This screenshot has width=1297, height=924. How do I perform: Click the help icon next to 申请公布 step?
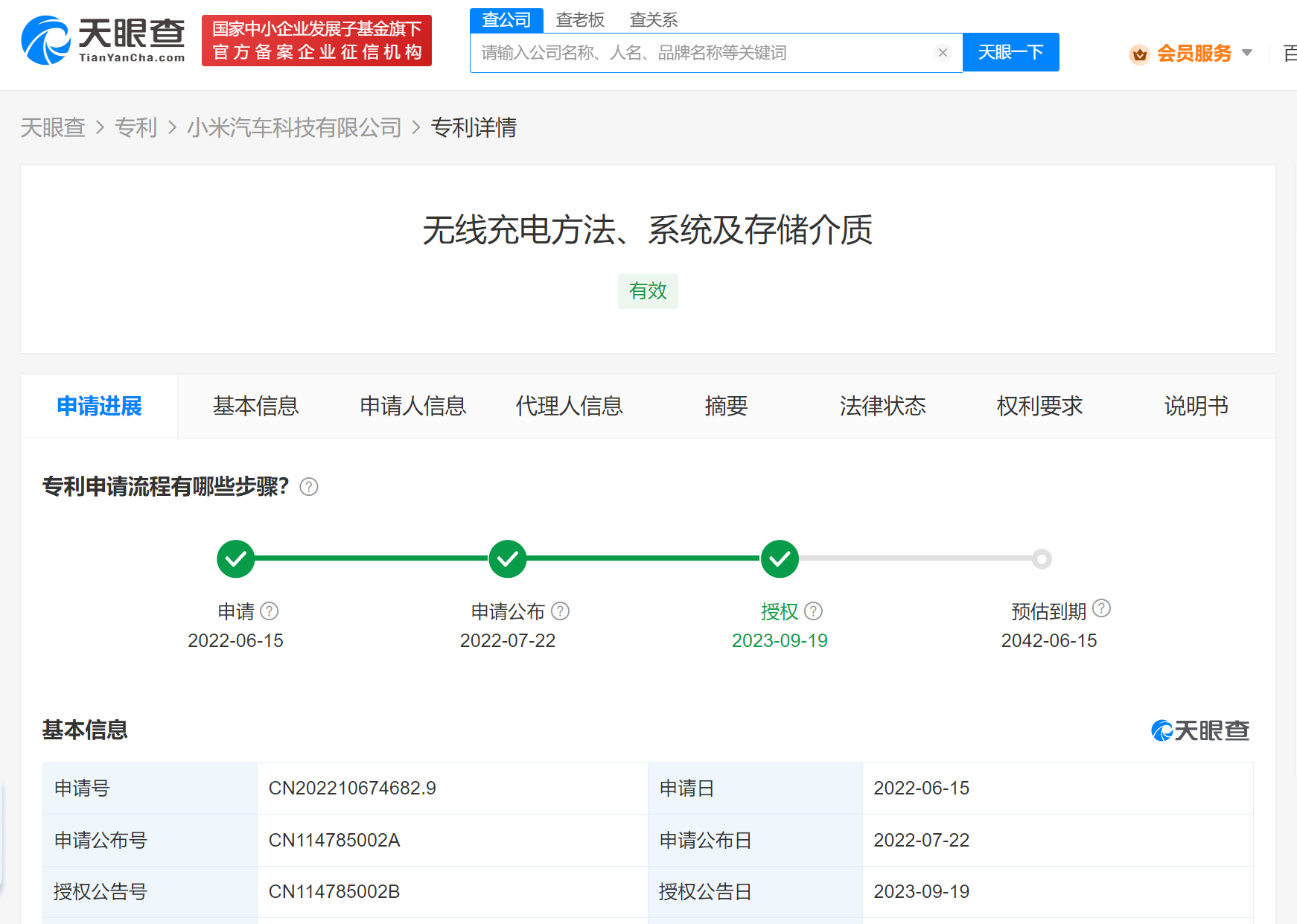coord(560,611)
